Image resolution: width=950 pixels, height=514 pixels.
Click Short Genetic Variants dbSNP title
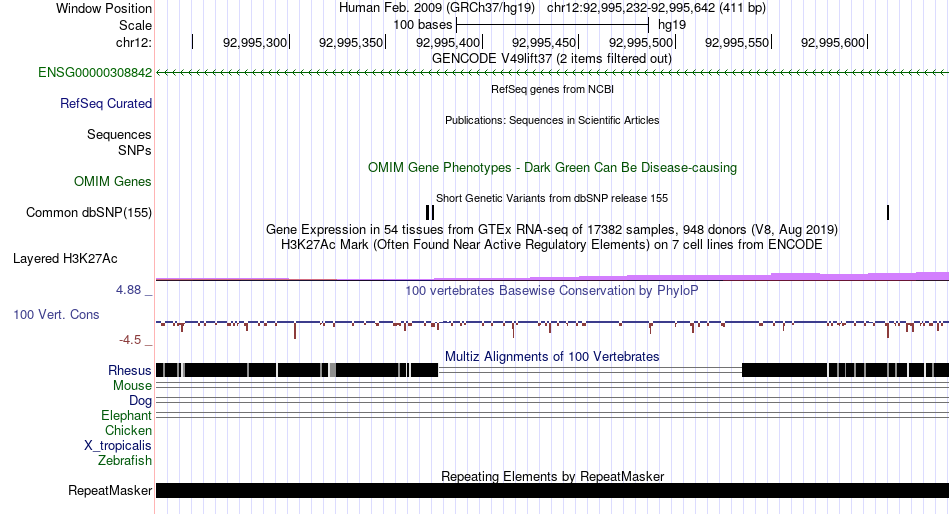[552, 198]
